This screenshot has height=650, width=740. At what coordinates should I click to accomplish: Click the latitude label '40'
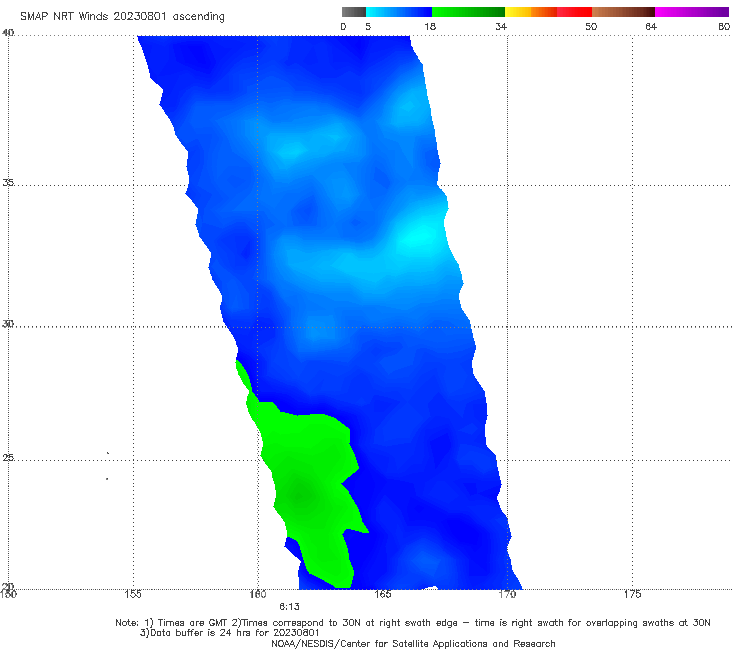pyautogui.click(x=8, y=33)
